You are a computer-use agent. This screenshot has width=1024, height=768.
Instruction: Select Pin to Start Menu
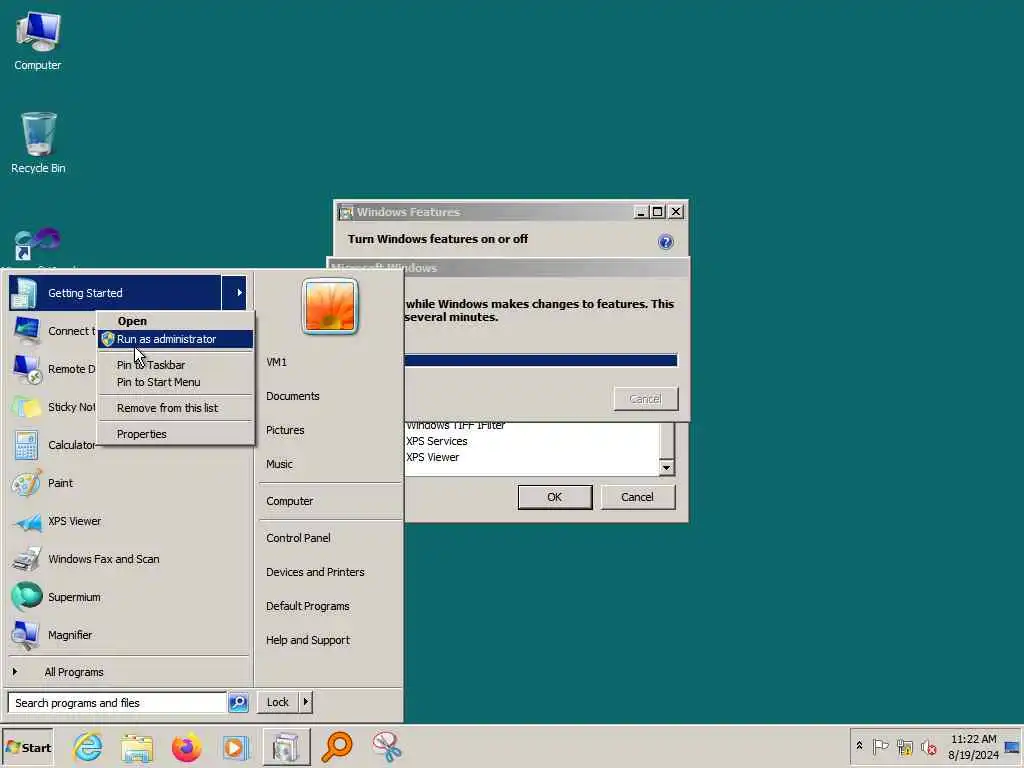[158, 382]
